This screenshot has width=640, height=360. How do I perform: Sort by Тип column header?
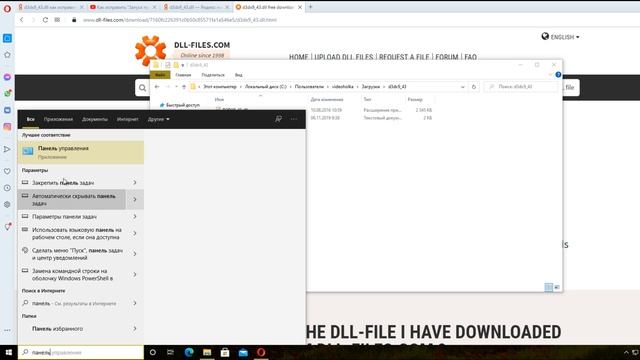367,99
